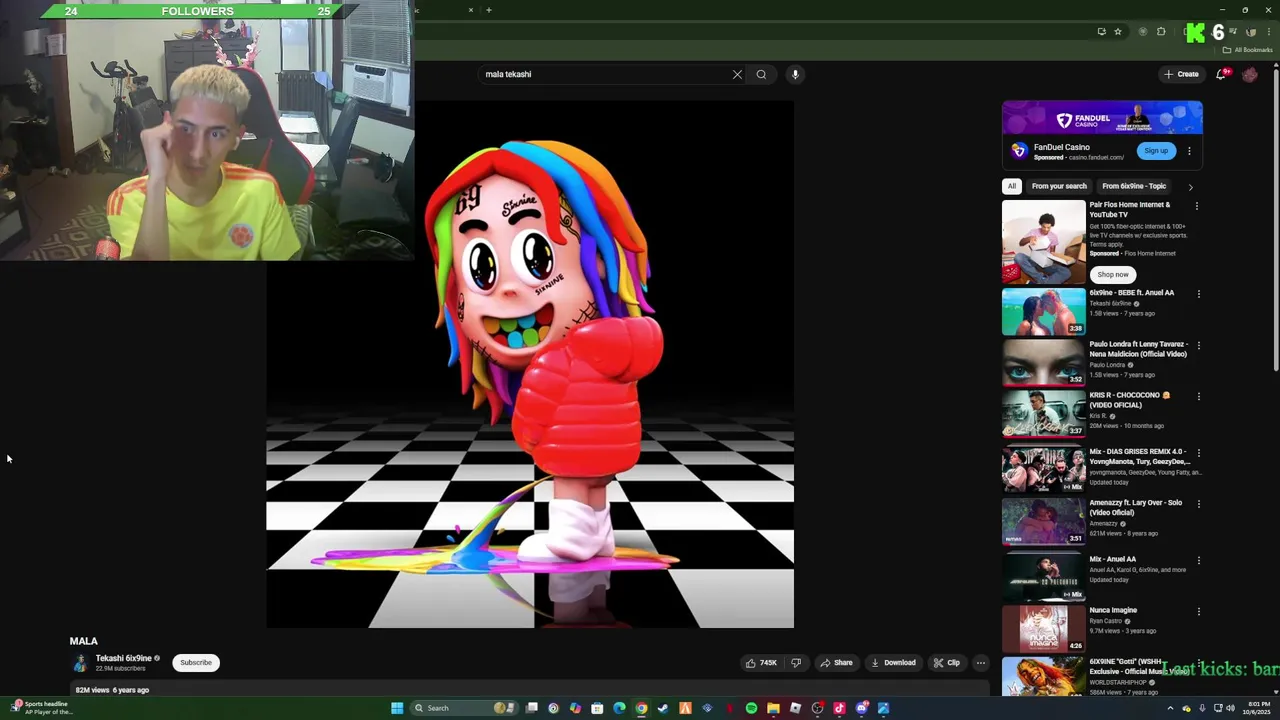The image size is (1280, 720).
Task: Open options for KRIS R CHOCOCONO video
Action: tap(1198, 396)
